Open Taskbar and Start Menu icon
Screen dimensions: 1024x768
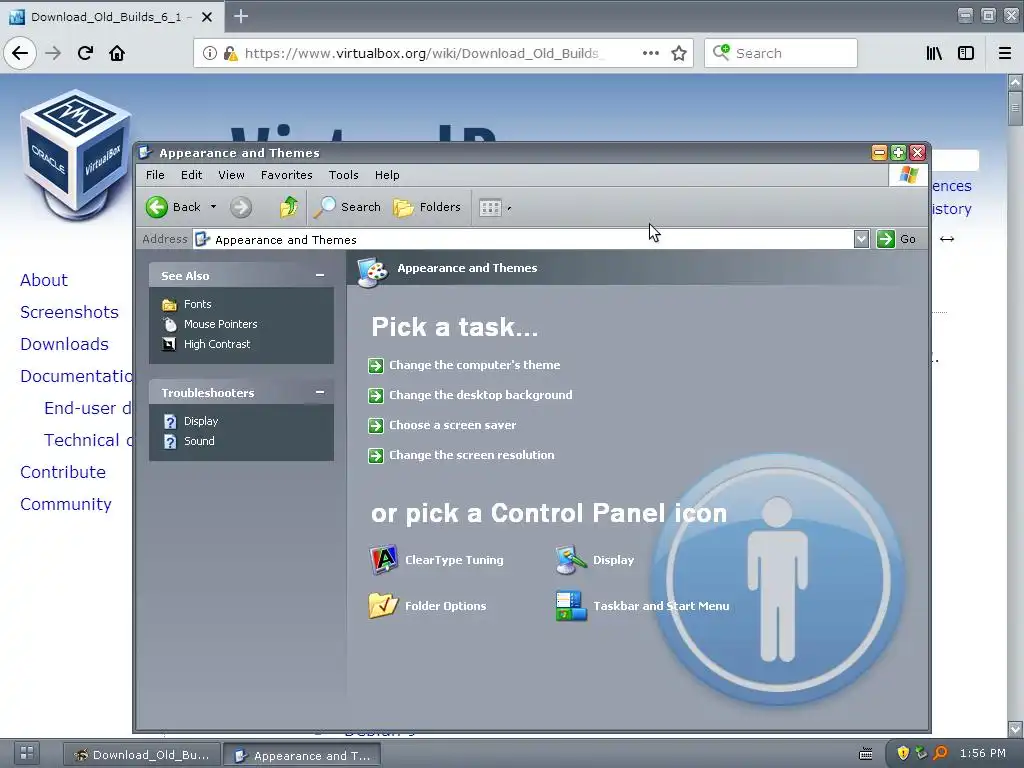coord(642,606)
